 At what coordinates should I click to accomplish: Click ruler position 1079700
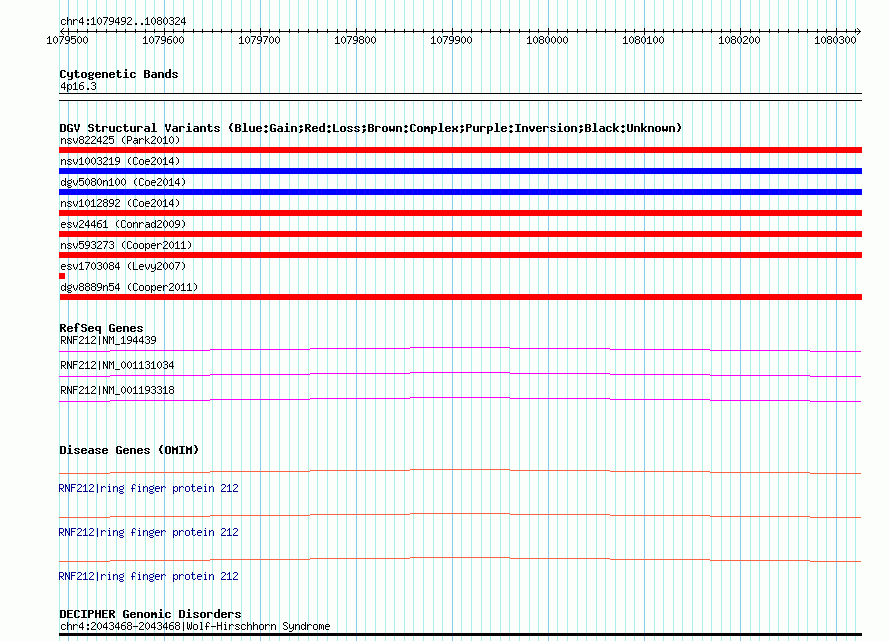(259, 40)
